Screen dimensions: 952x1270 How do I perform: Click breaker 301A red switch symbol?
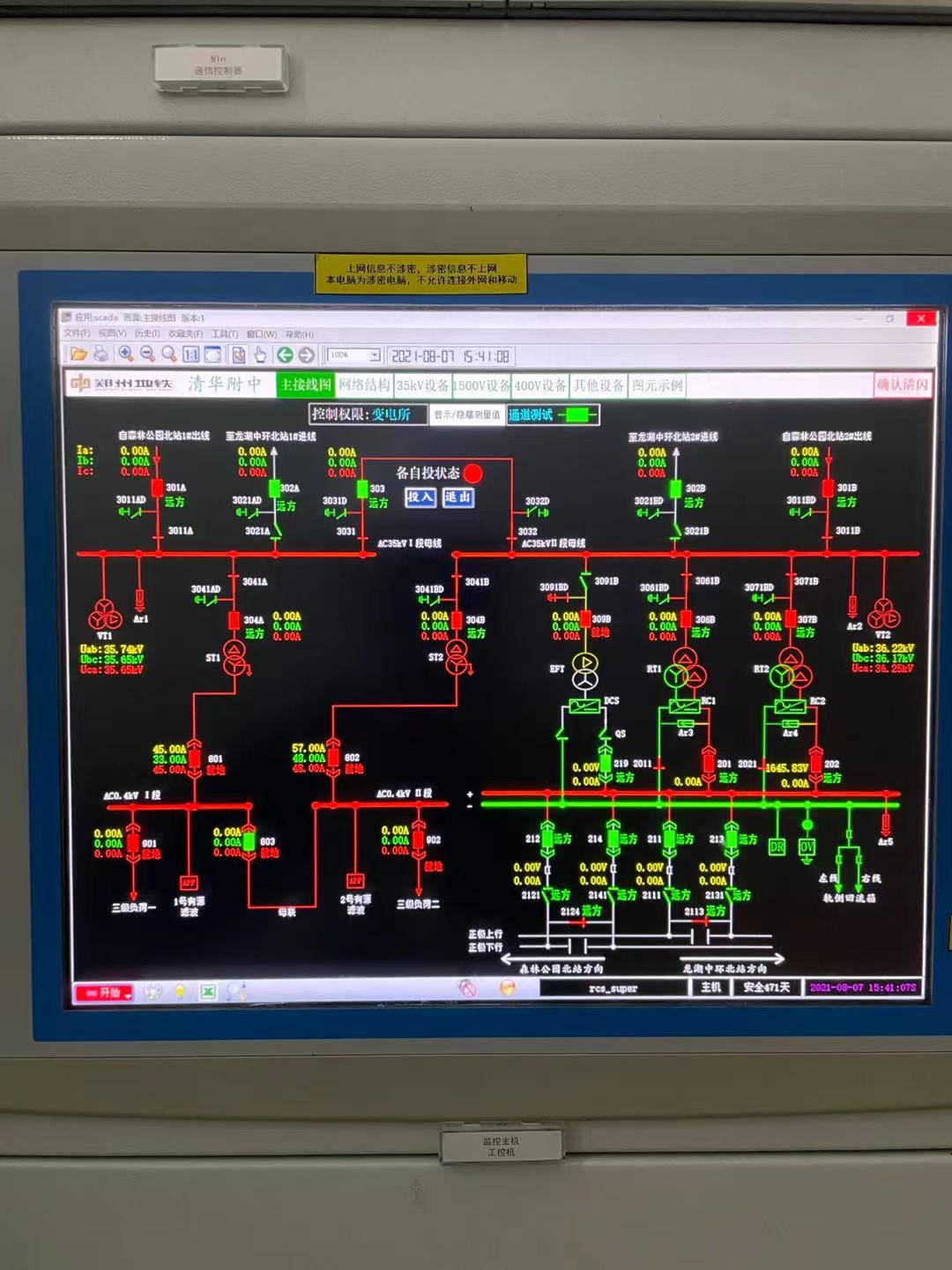[158, 488]
